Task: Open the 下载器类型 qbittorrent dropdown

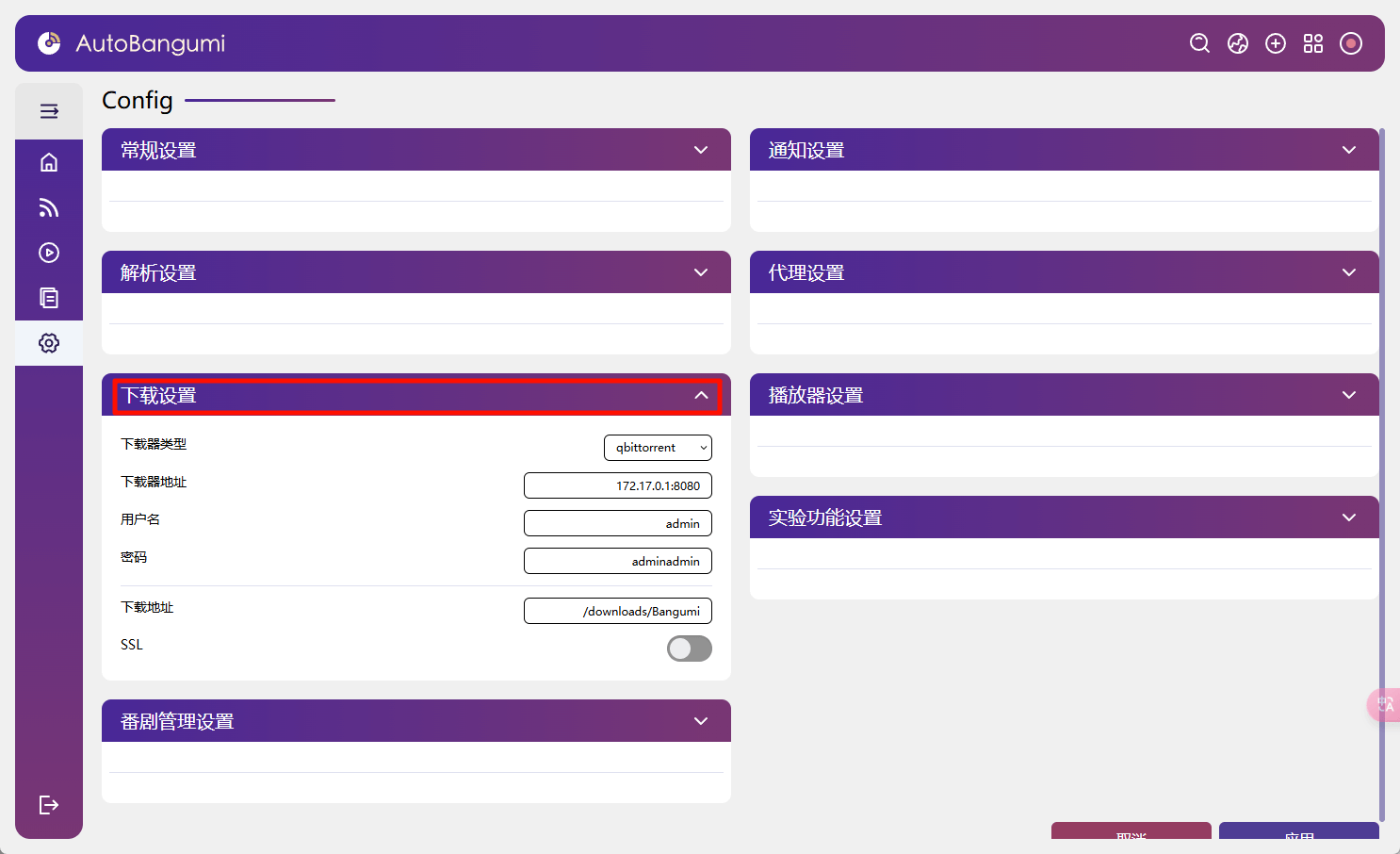Action: [x=658, y=448]
